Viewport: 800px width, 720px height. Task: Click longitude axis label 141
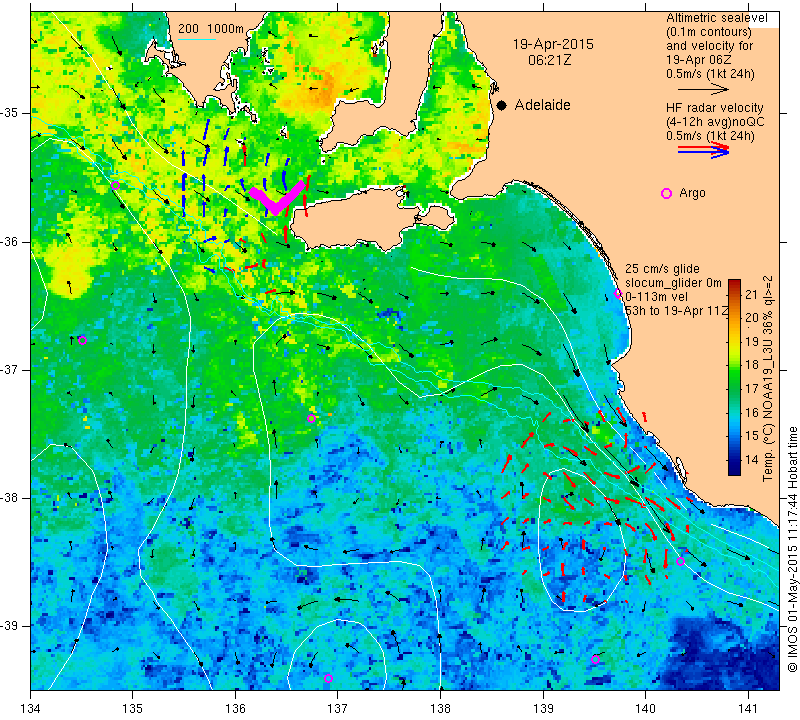tap(748, 708)
